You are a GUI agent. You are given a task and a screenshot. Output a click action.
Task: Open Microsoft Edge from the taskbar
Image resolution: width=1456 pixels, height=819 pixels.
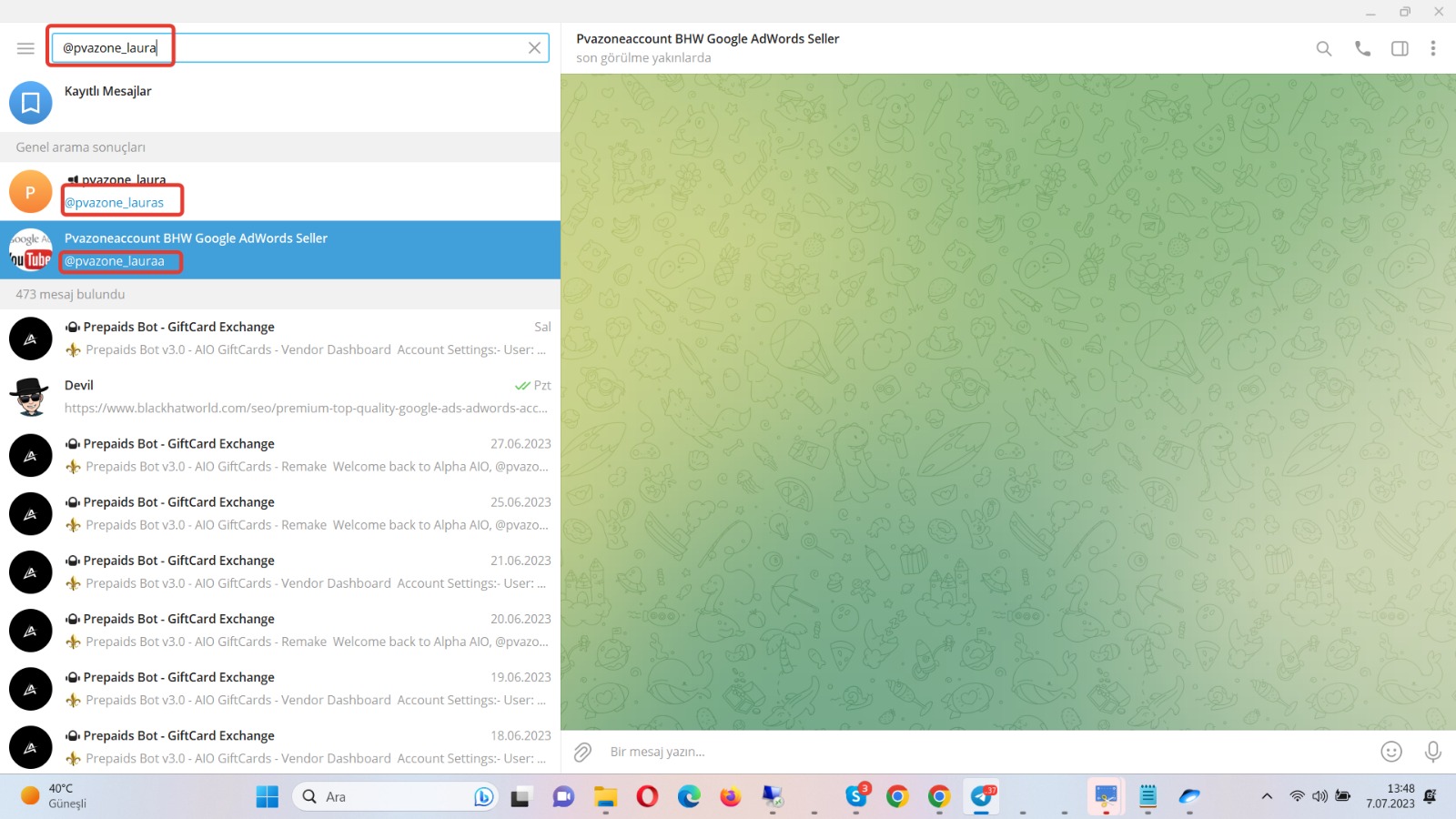coord(689,797)
